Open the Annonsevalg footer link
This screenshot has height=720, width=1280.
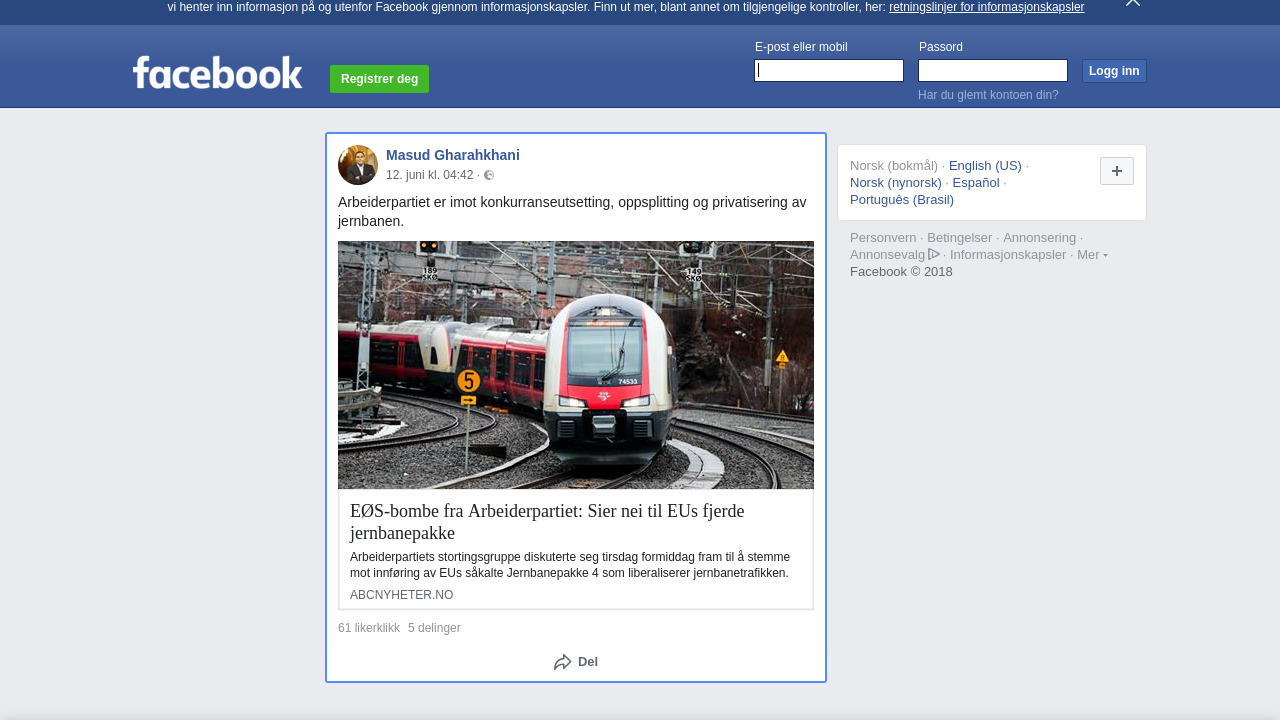click(x=895, y=255)
